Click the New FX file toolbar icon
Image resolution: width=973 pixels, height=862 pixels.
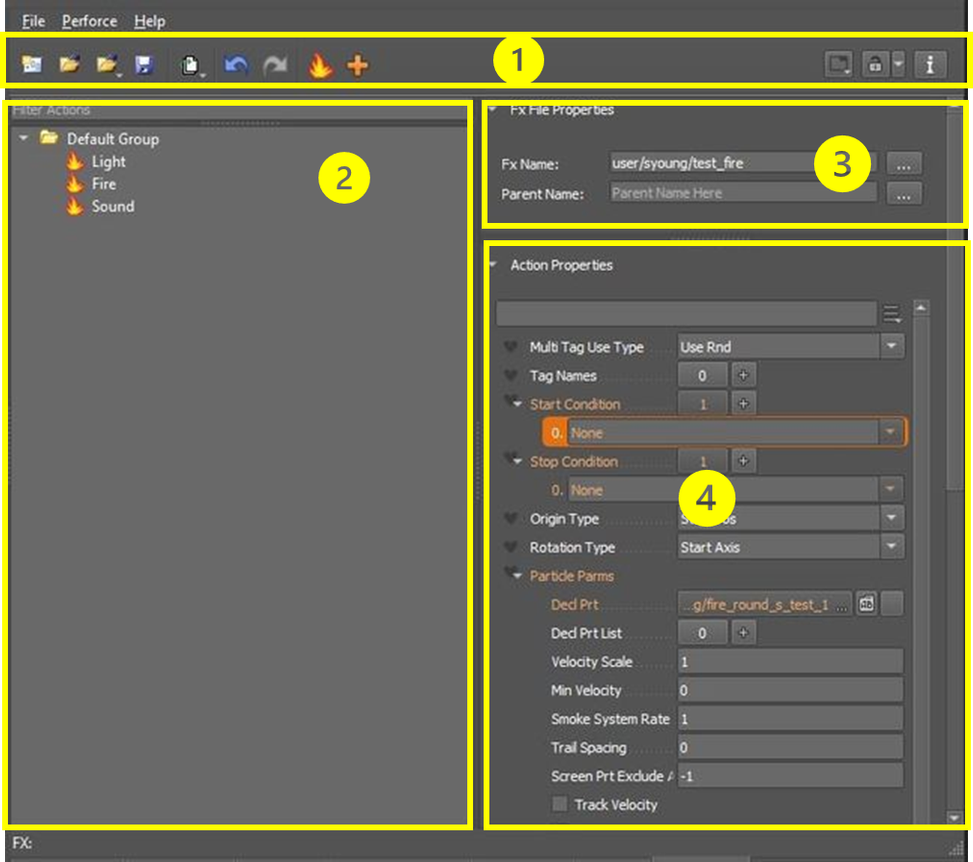(x=32, y=64)
